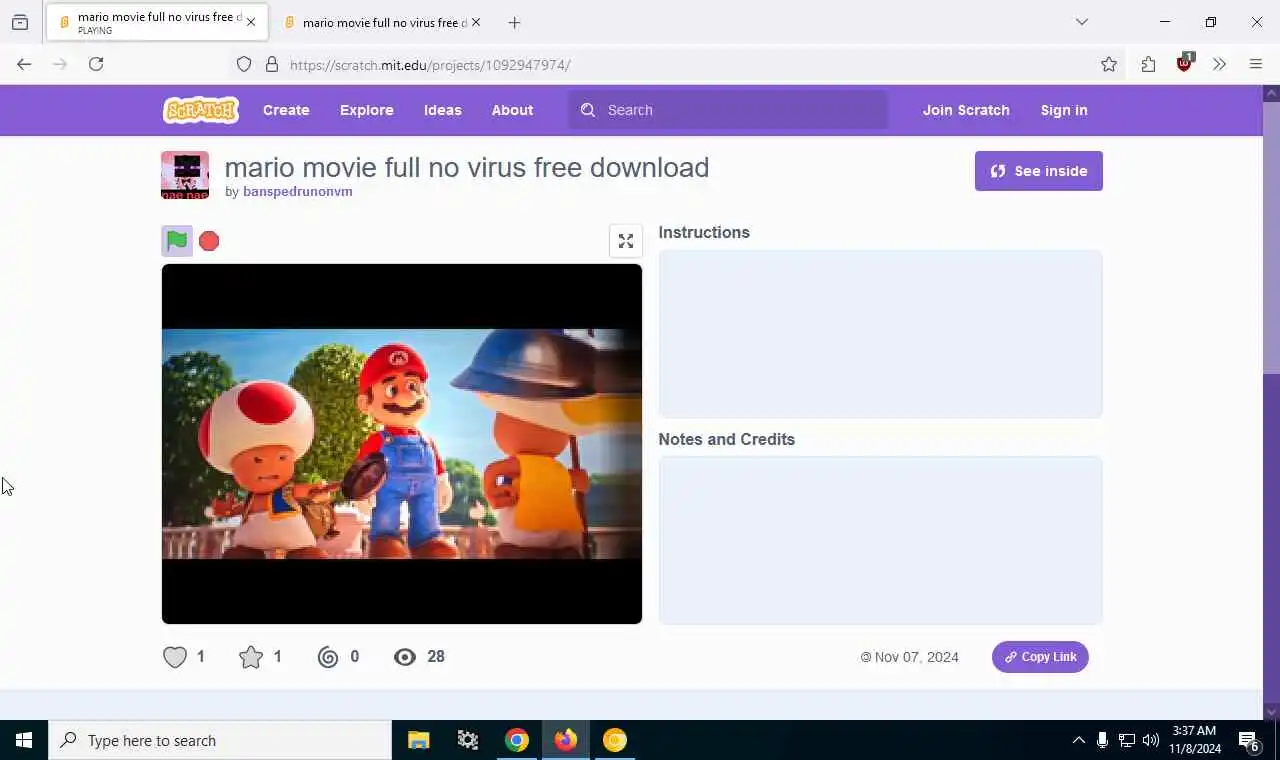Screen dimensions: 1280x760
Task: Switch to Firefox in taskbar
Action: tap(566, 740)
